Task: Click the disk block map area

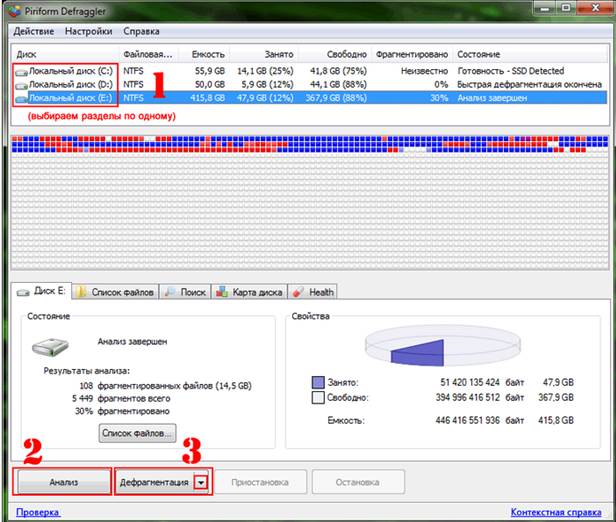Action: pyautogui.click(x=310, y=203)
